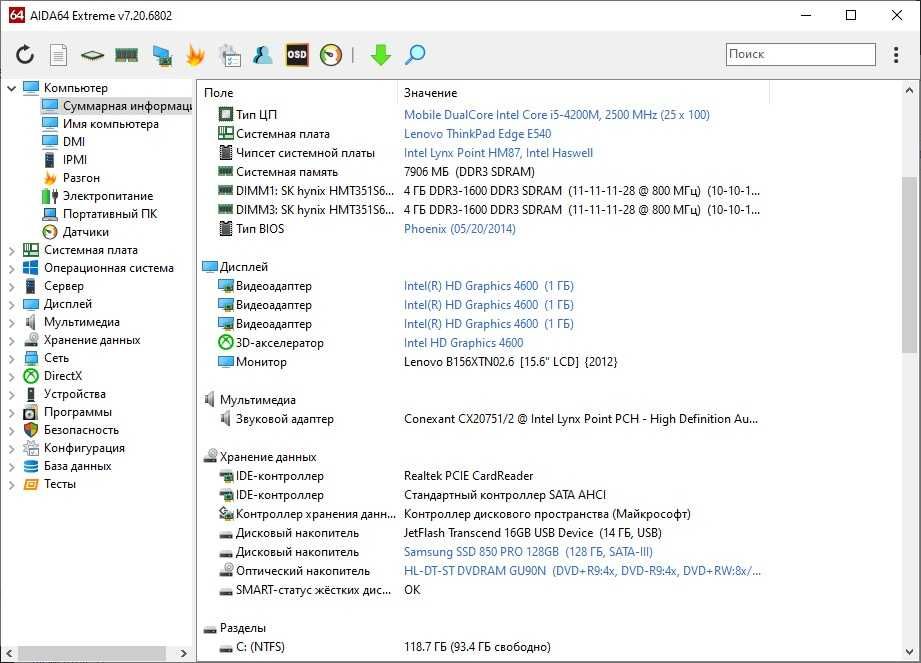Click the Безопасность shield icon
The width and height of the screenshot is (921, 663).
[x=31, y=430]
